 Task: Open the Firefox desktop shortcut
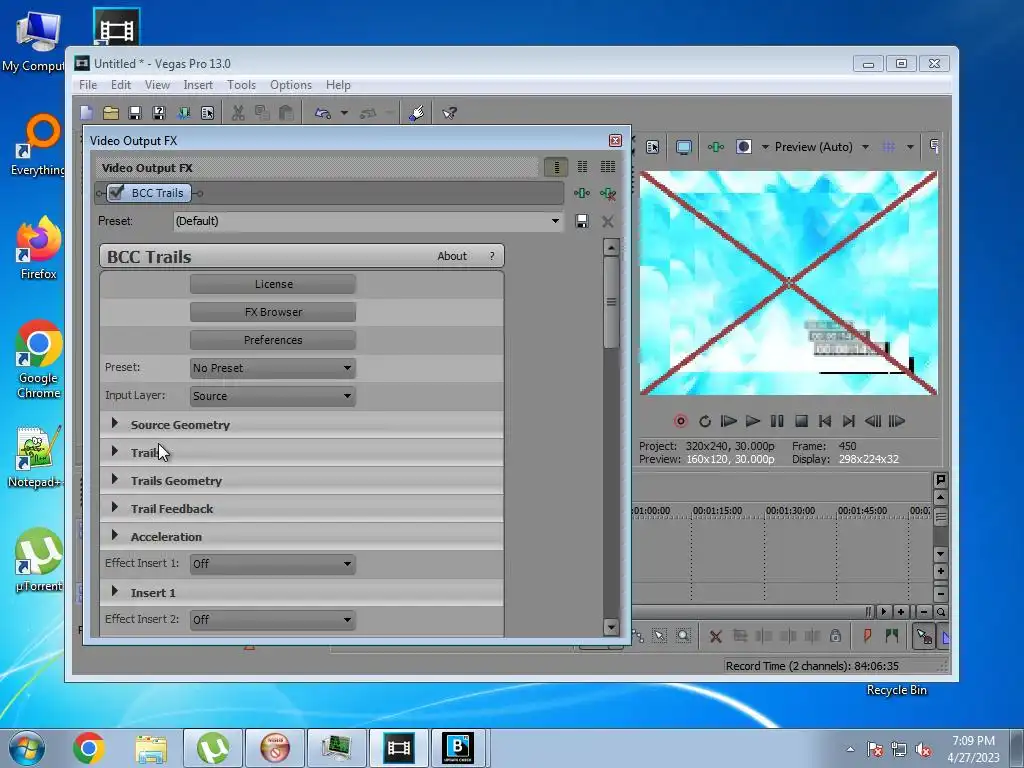tap(38, 248)
